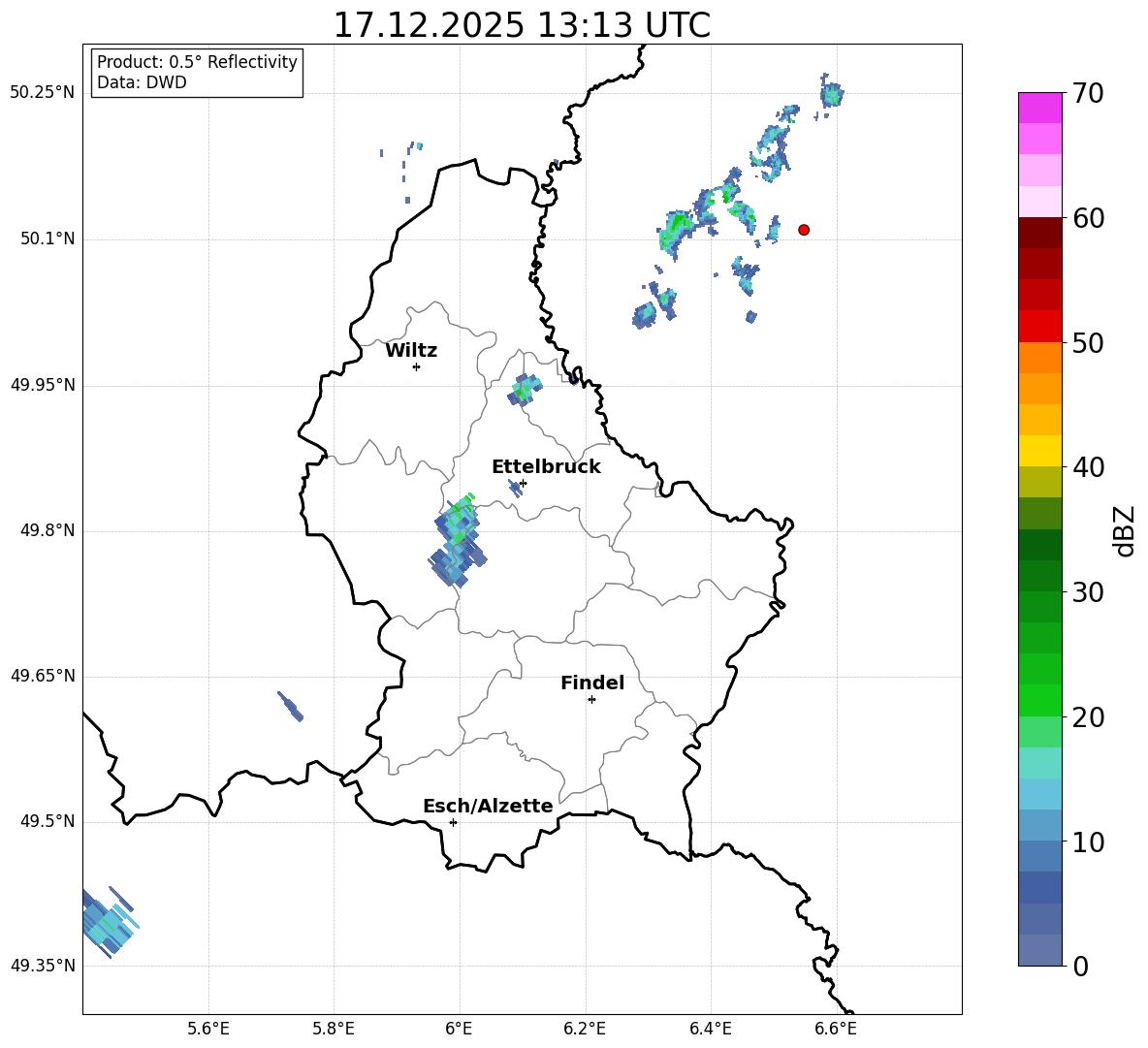
Task: Click the Esch/Alzette station label
Action: (x=488, y=806)
